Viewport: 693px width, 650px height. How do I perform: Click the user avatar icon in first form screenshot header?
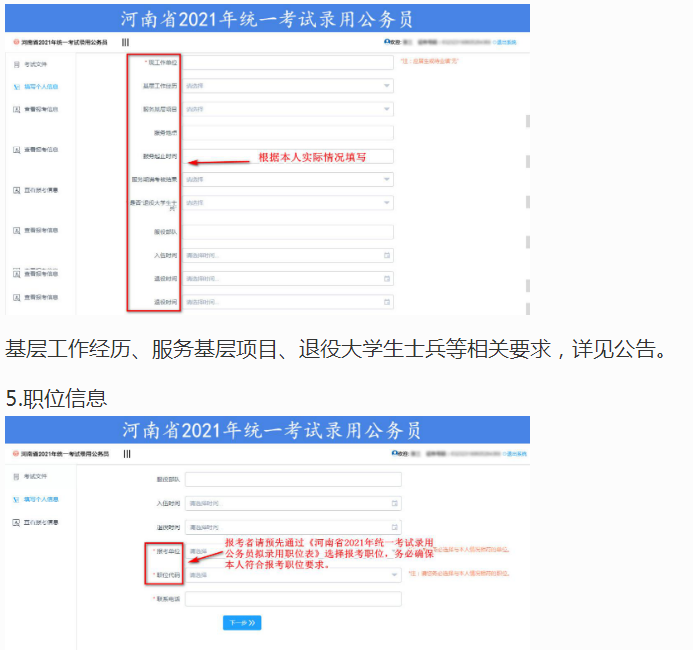click(x=387, y=42)
